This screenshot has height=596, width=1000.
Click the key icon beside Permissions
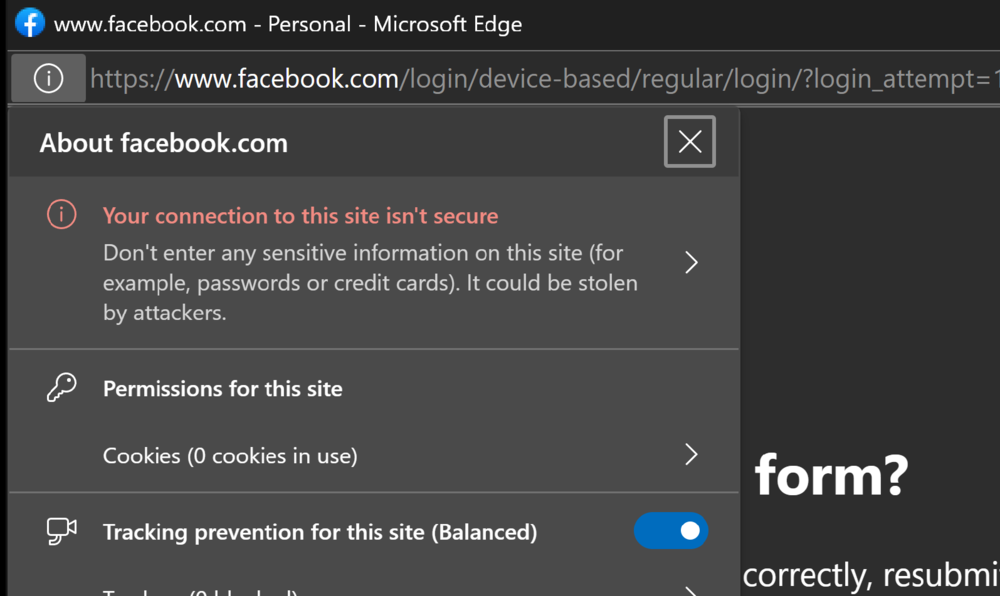[x=62, y=388]
